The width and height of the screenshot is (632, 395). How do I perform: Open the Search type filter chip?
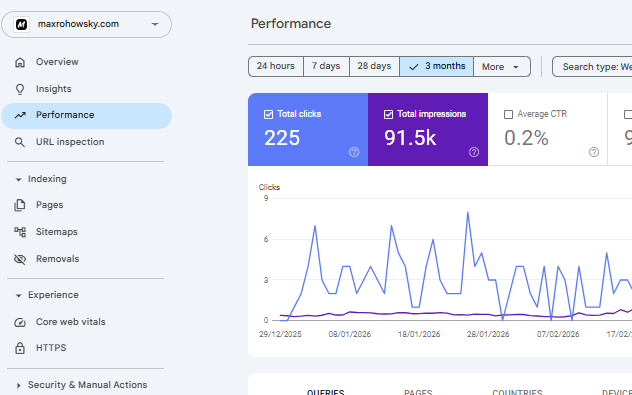pos(592,67)
